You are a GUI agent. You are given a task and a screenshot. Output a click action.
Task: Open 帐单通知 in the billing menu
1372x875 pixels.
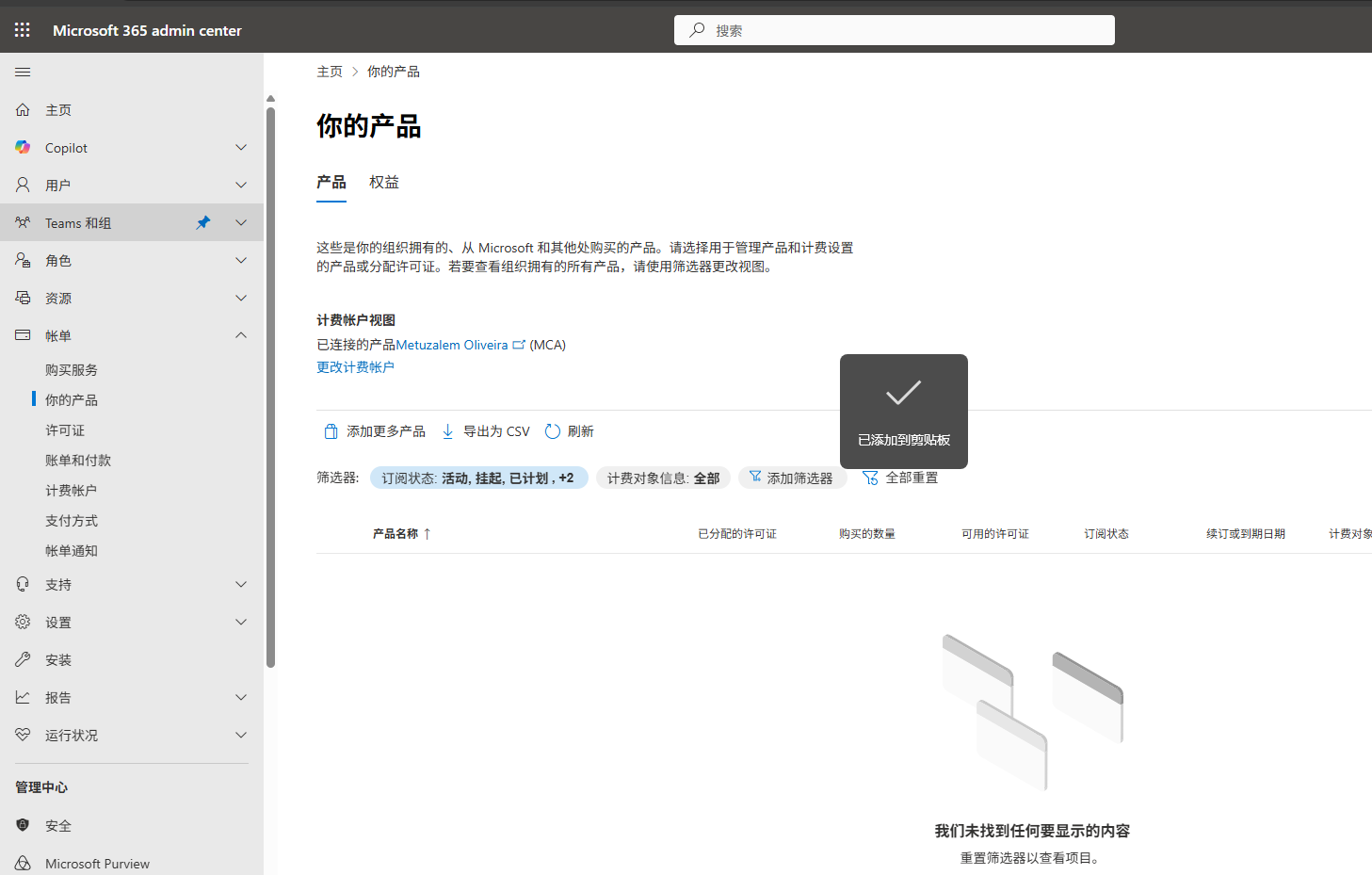(72, 551)
